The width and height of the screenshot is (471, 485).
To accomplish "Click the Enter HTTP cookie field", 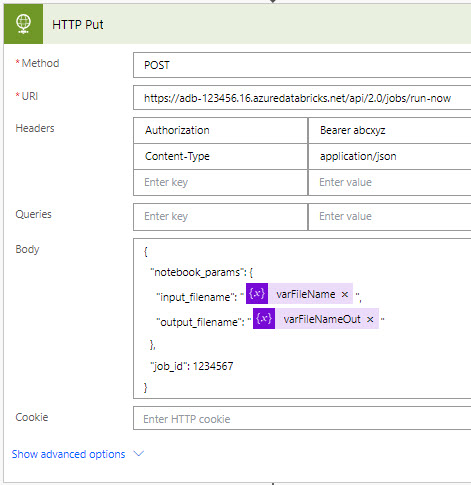I will coord(302,418).
